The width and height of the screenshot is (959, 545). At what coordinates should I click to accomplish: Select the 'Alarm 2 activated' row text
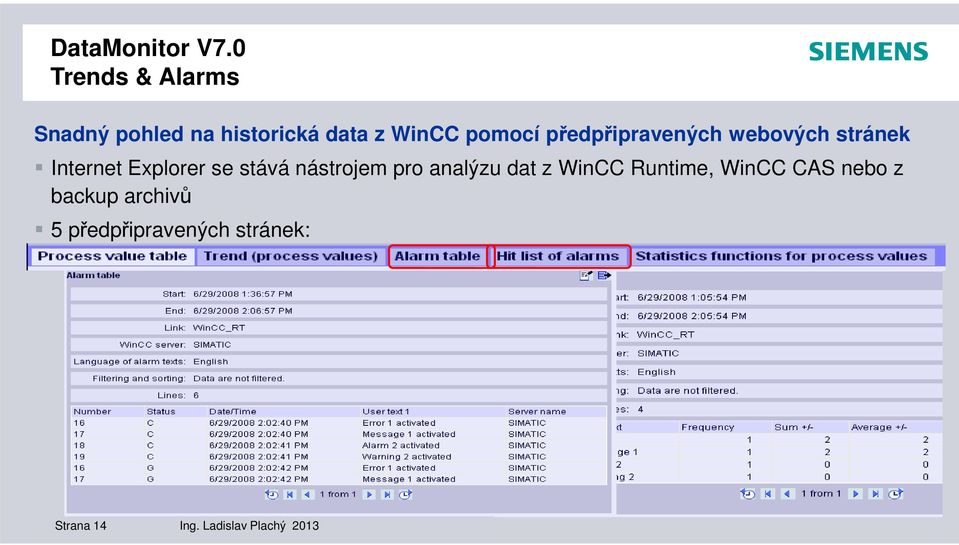(x=401, y=445)
